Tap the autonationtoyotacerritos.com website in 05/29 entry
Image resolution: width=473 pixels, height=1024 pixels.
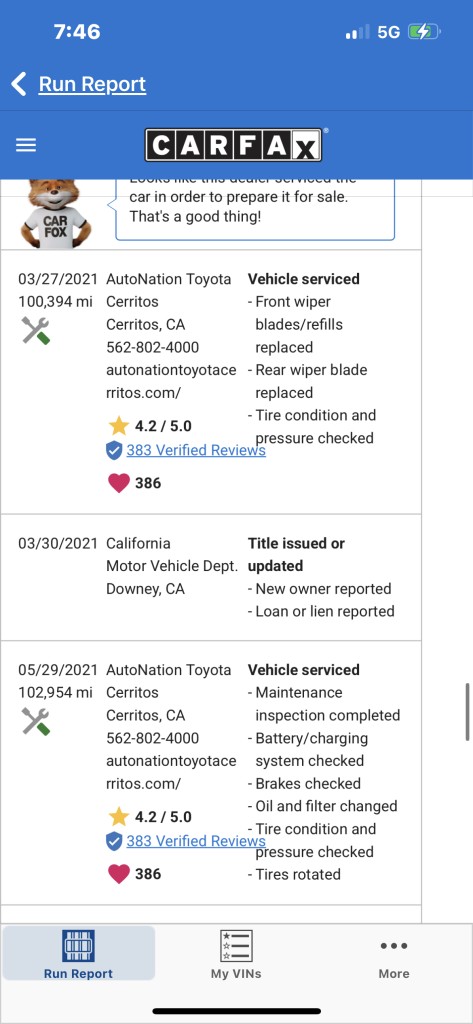(171, 772)
